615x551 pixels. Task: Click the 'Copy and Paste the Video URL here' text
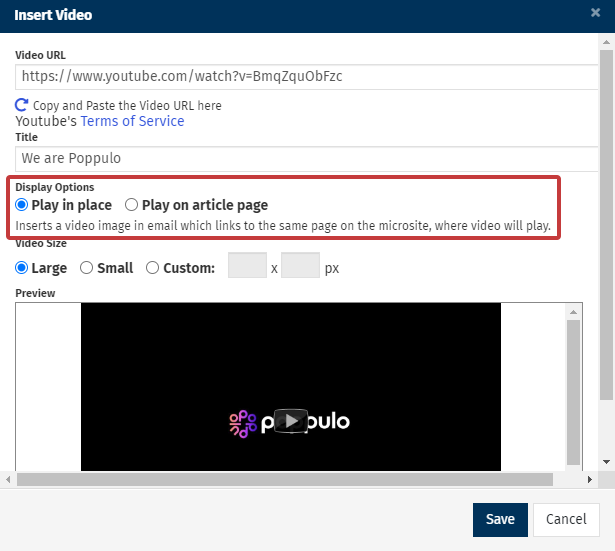pos(127,105)
